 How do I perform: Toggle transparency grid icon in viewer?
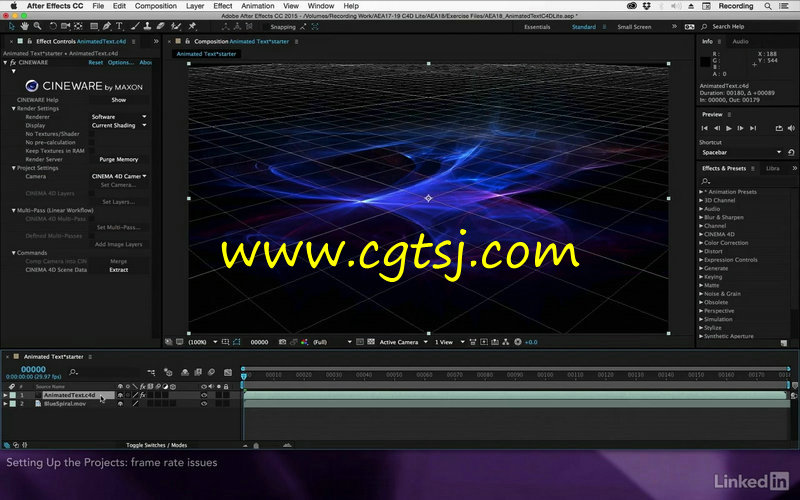(x=371, y=342)
